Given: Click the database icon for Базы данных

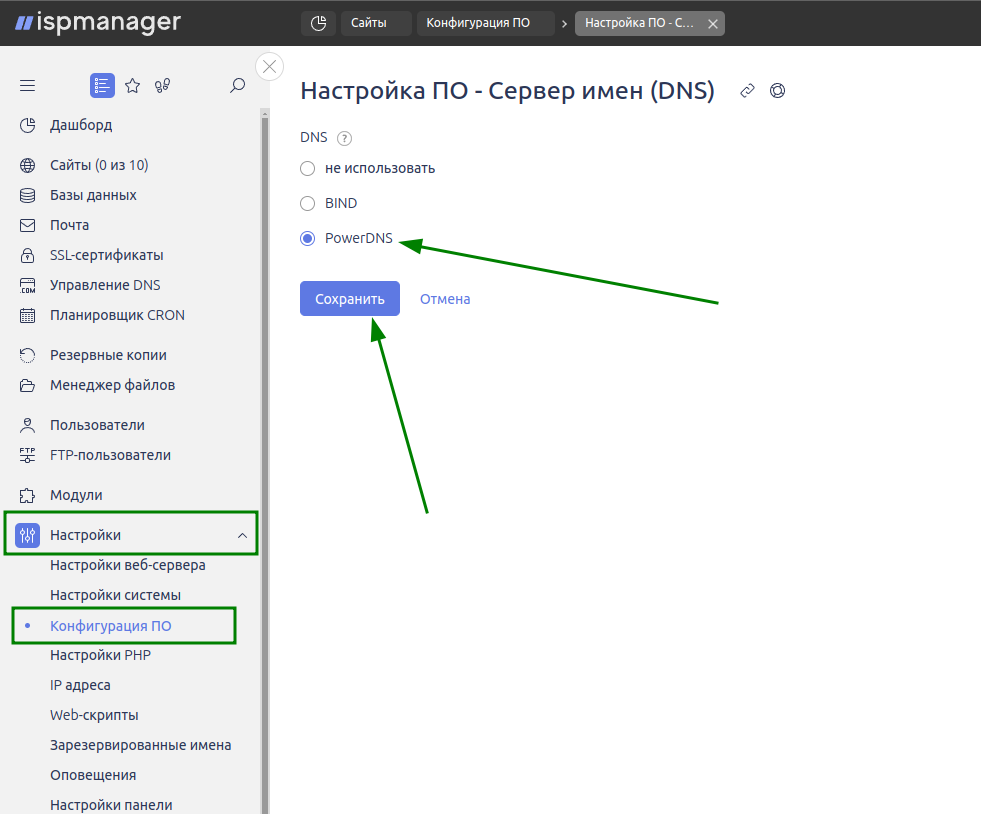Looking at the screenshot, I should (28, 195).
